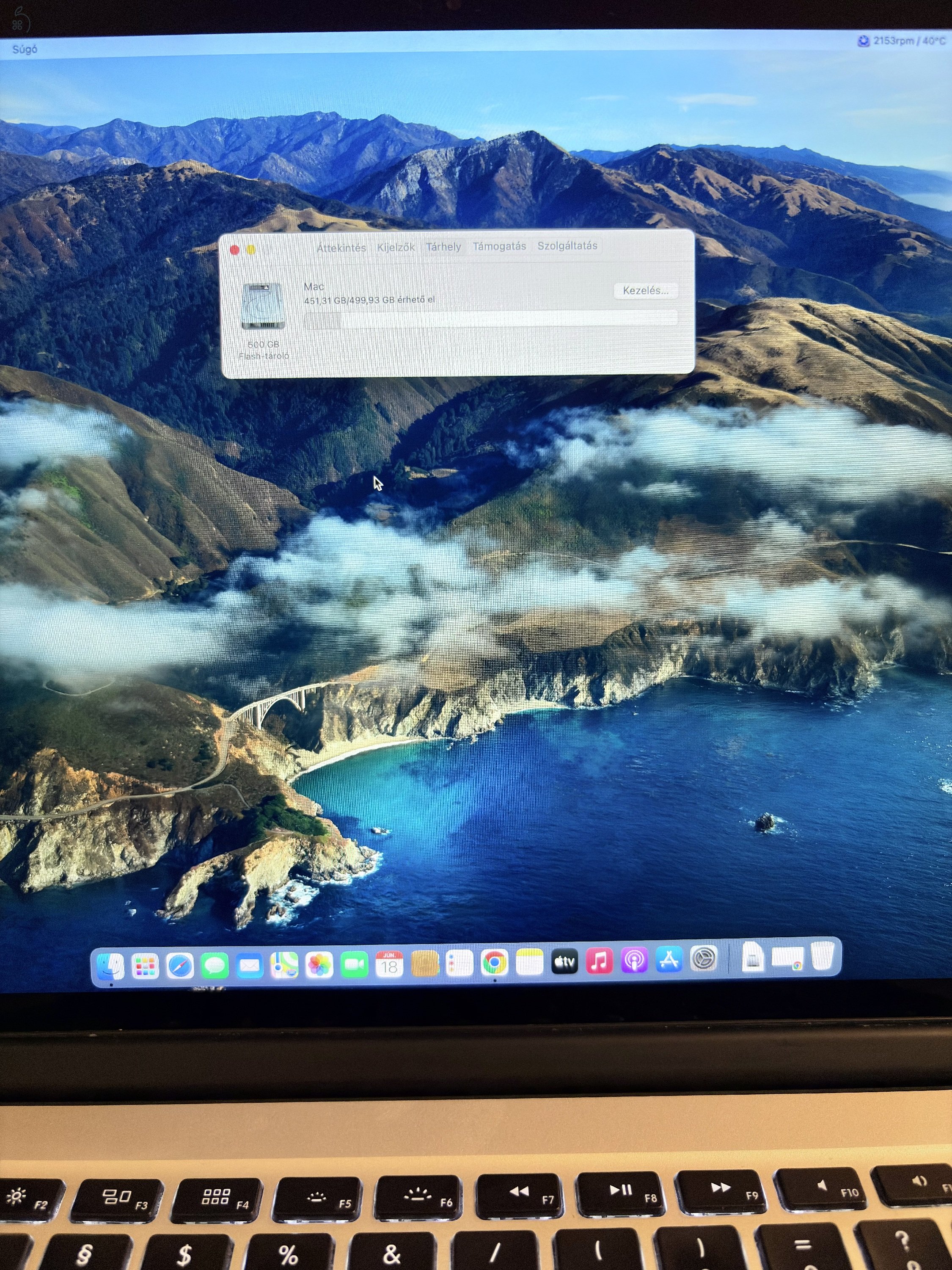Close the About This Mac window
The image size is (952, 1270).
tap(234, 250)
